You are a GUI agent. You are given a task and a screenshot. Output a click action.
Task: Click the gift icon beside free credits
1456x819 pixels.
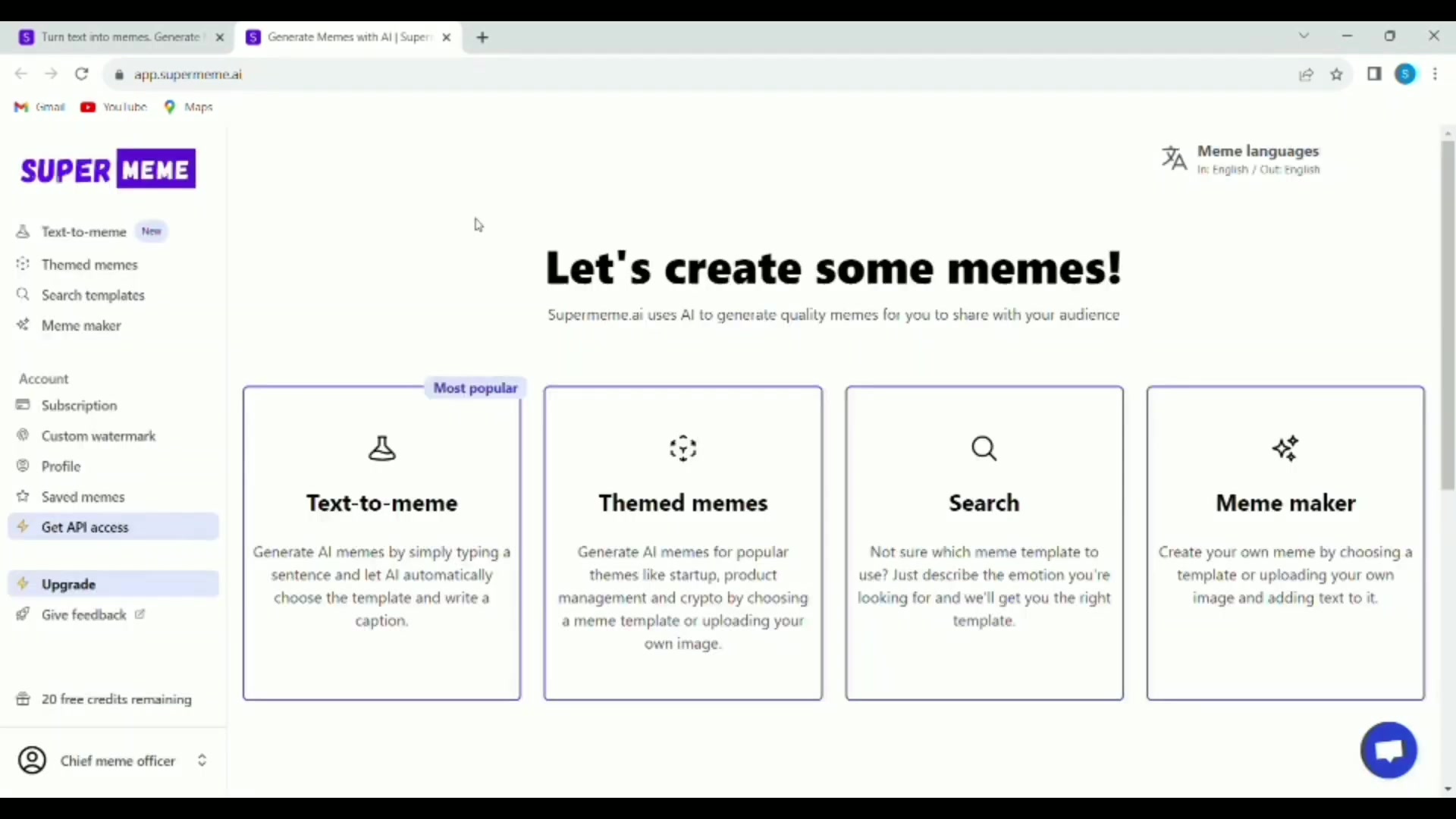click(x=24, y=699)
